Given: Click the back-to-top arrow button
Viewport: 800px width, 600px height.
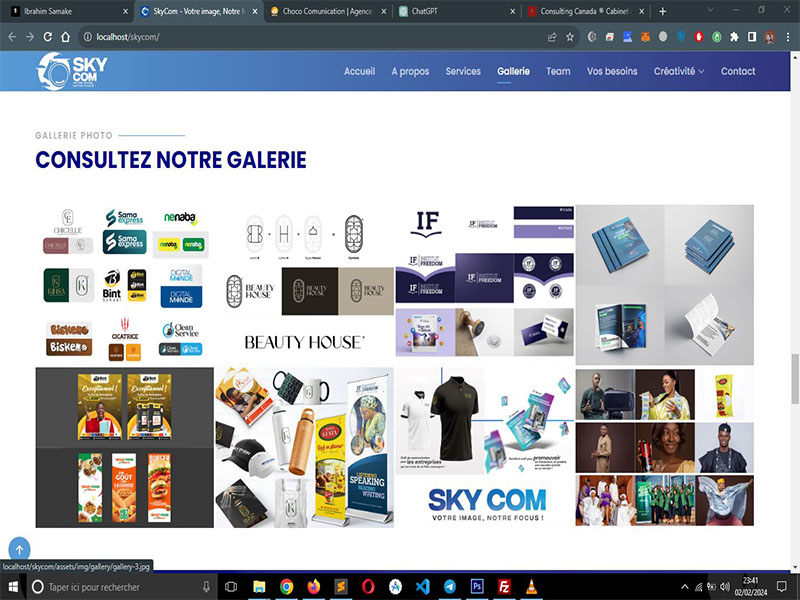Looking at the screenshot, I should 19,549.
